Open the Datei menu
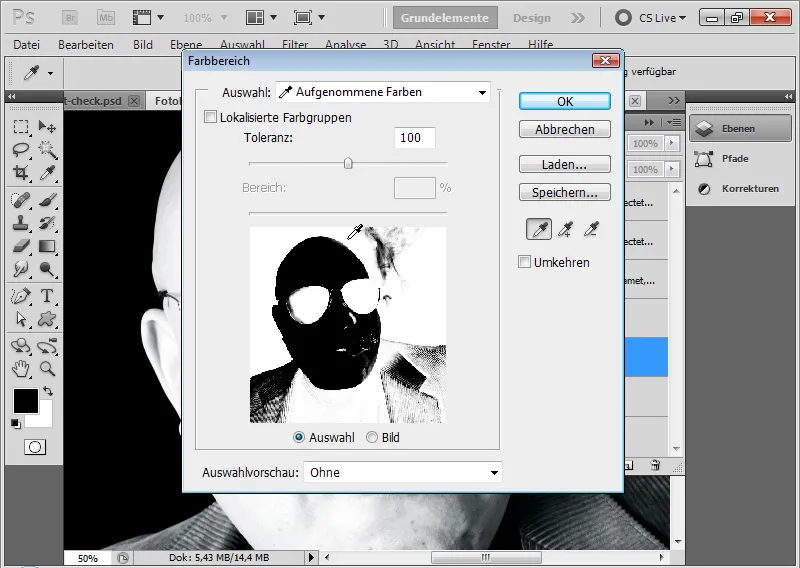Screen dimensions: 800x568 (27, 44)
